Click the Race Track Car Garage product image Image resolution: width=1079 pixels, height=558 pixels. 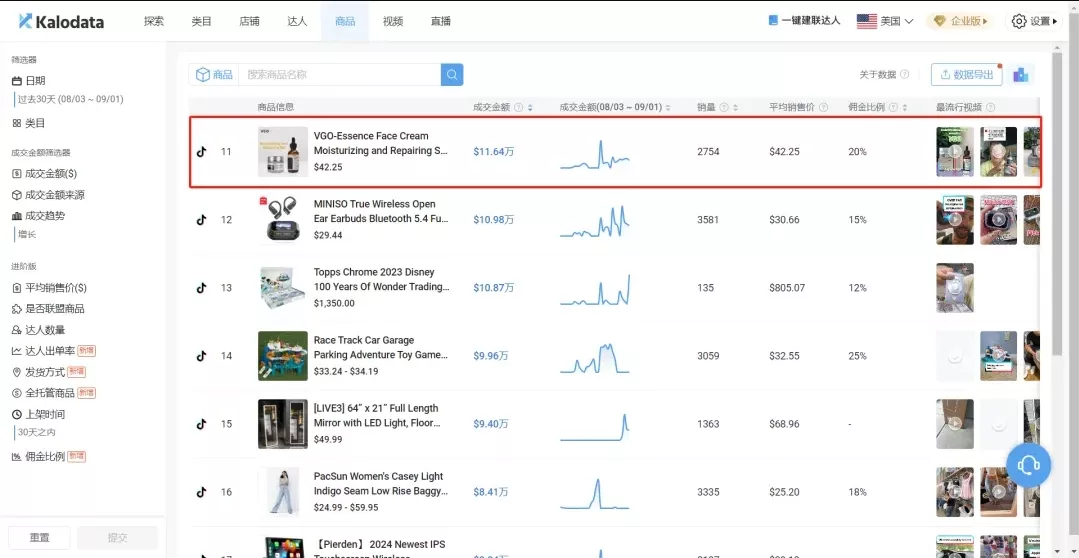point(283,356)
